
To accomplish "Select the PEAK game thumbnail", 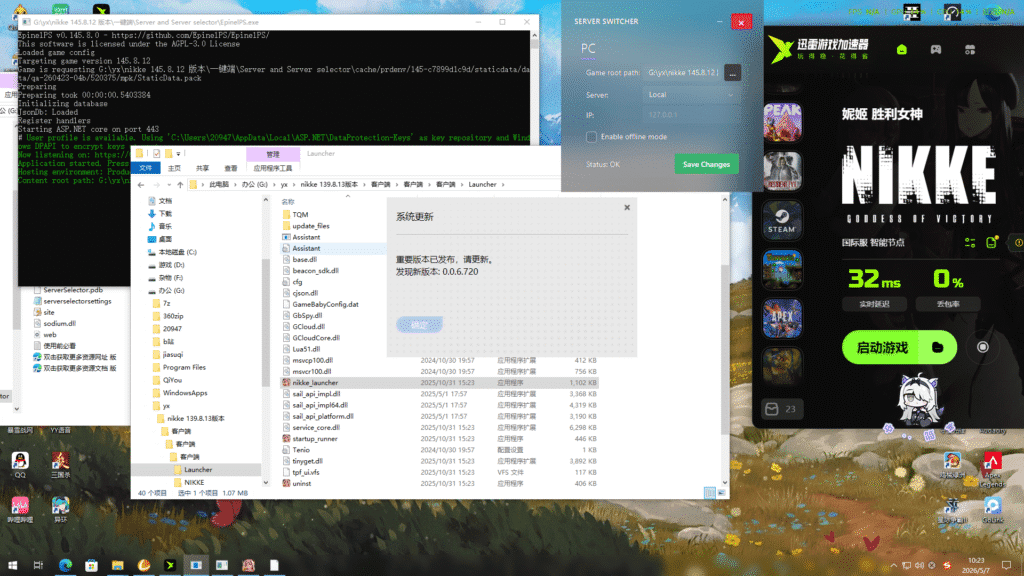I will pyautogui.click(x=782, y=121).
